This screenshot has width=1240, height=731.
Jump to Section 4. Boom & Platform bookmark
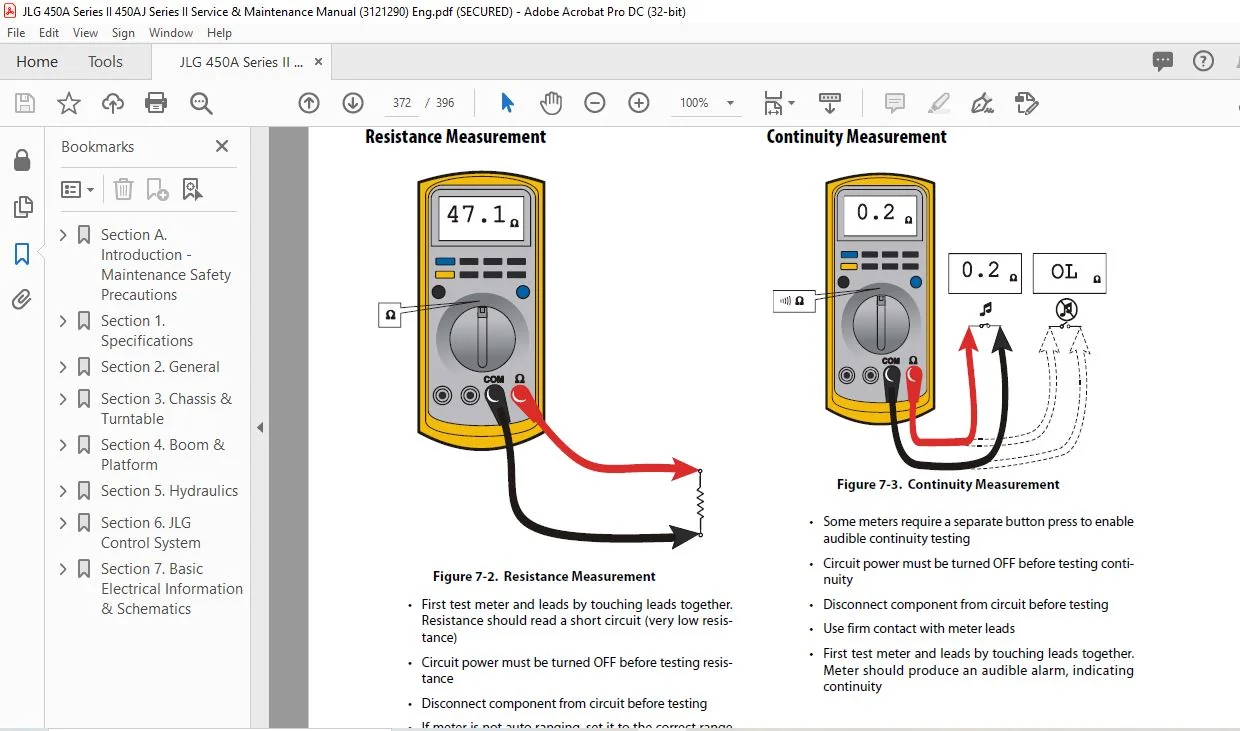tap(163, 455)
